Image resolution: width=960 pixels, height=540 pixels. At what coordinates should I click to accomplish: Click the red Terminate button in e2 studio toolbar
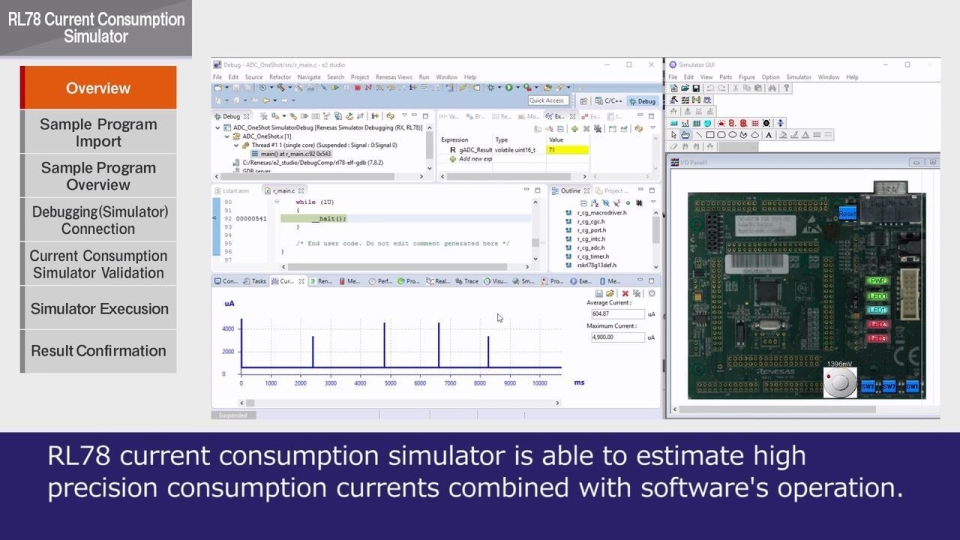tap(358, 88)
